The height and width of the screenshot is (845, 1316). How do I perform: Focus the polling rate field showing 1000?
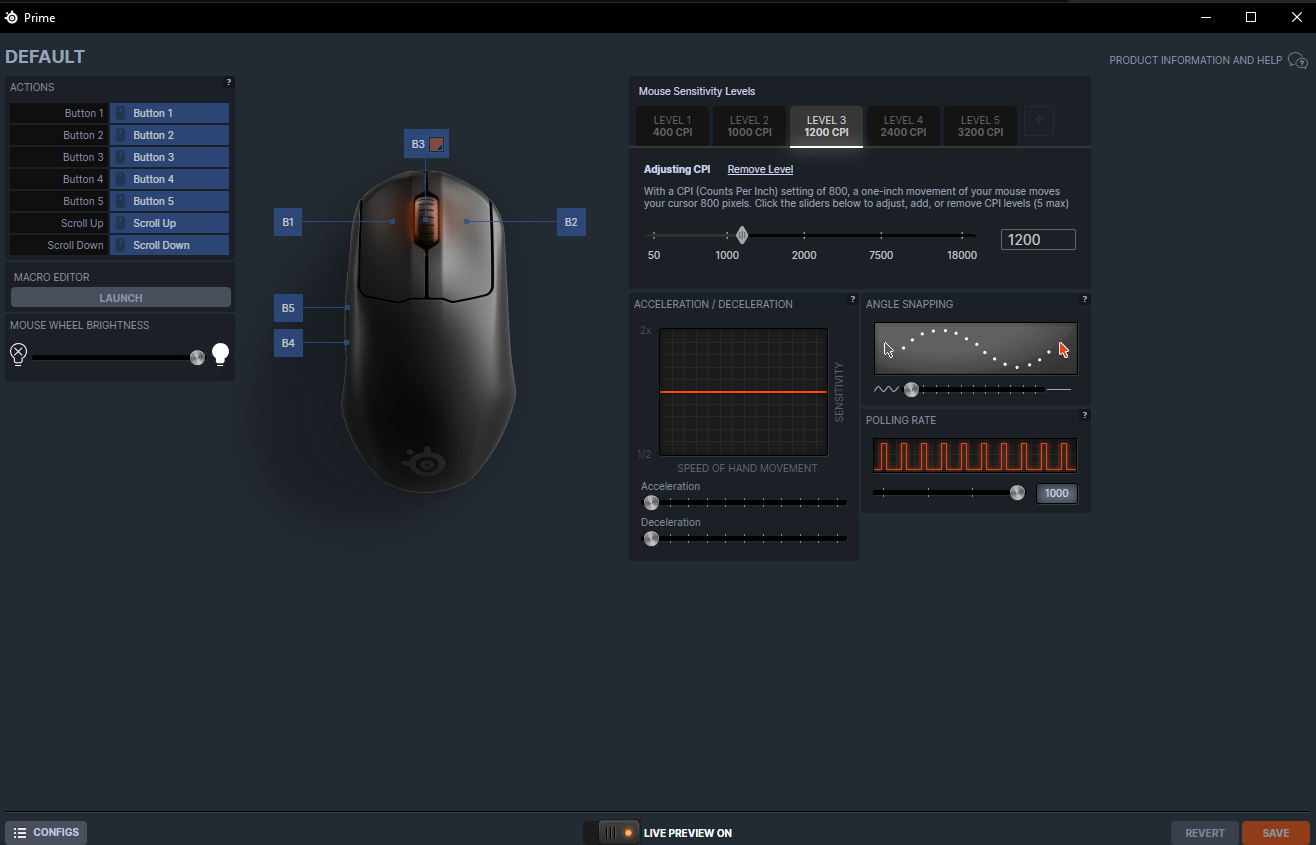point(1057,493)
